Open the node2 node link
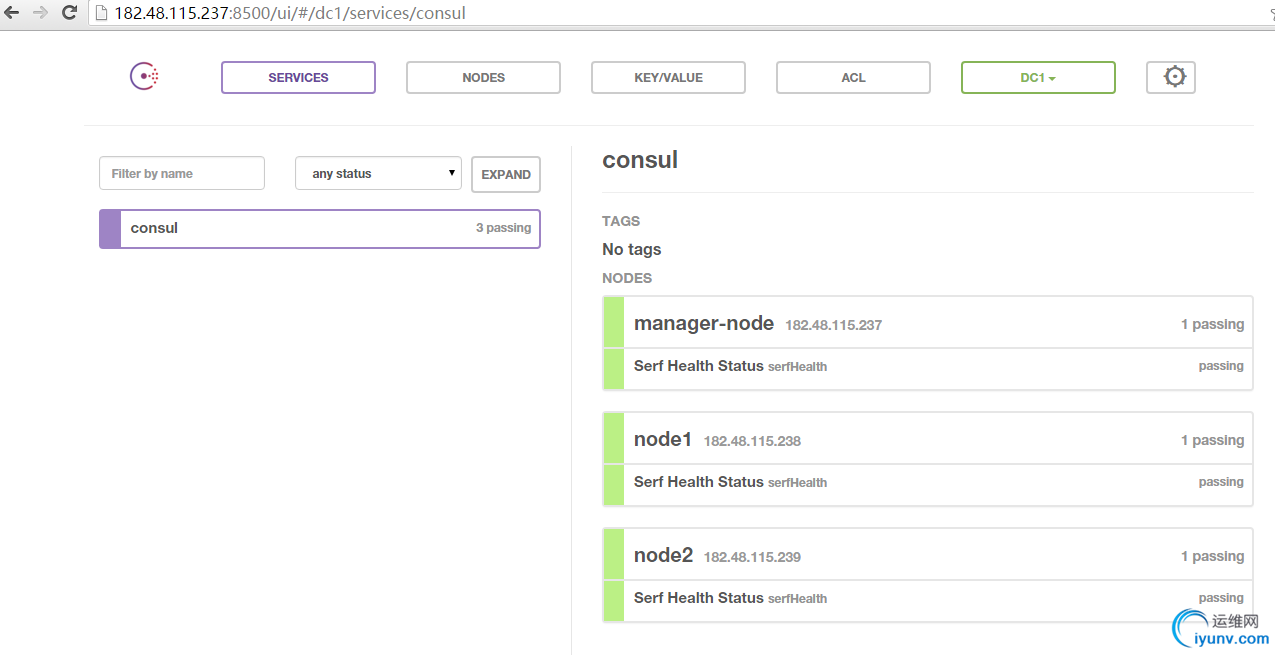1275x655 pixels. (663, 555)
